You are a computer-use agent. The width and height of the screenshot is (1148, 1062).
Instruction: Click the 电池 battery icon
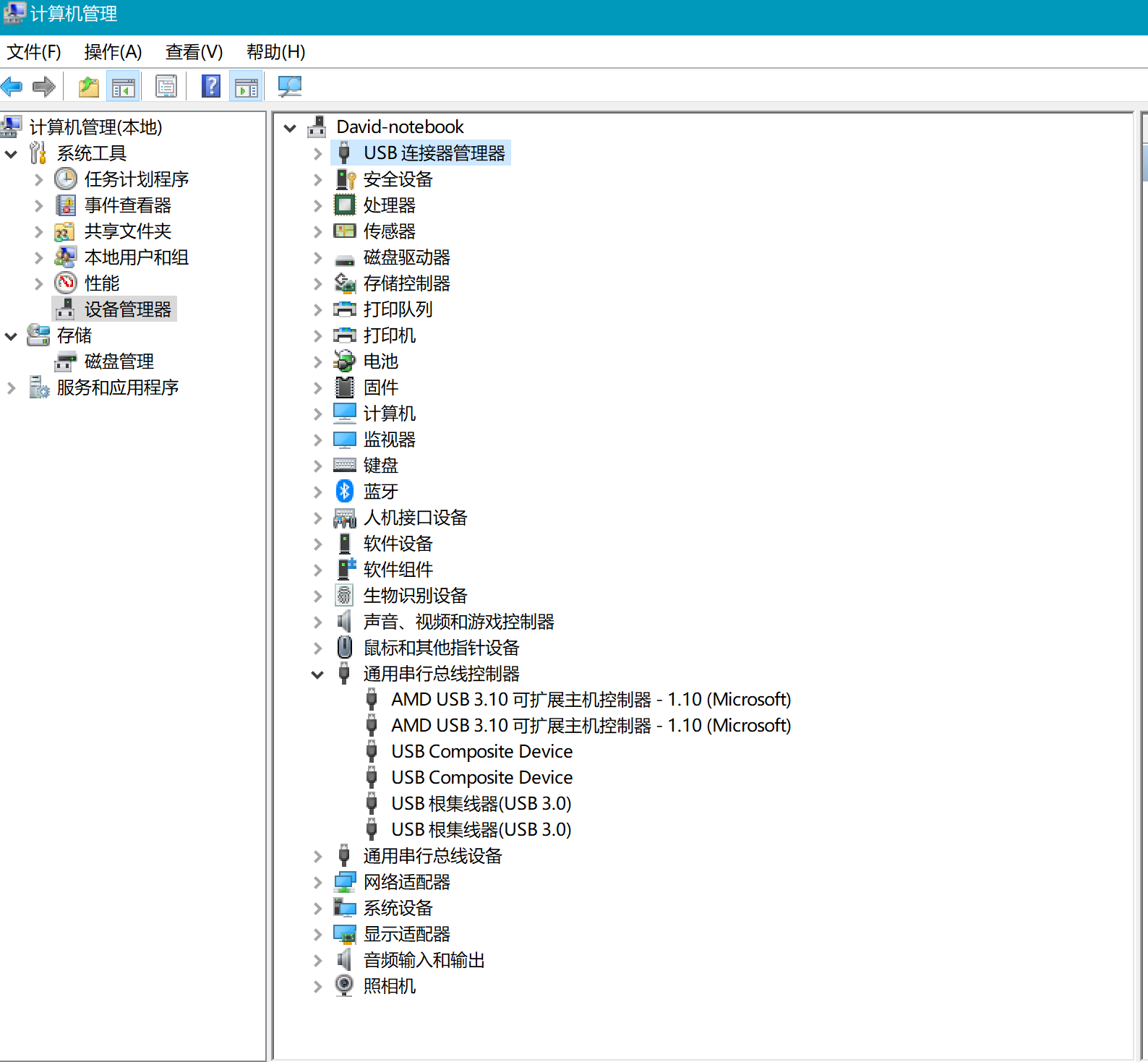tap(345, 361)
